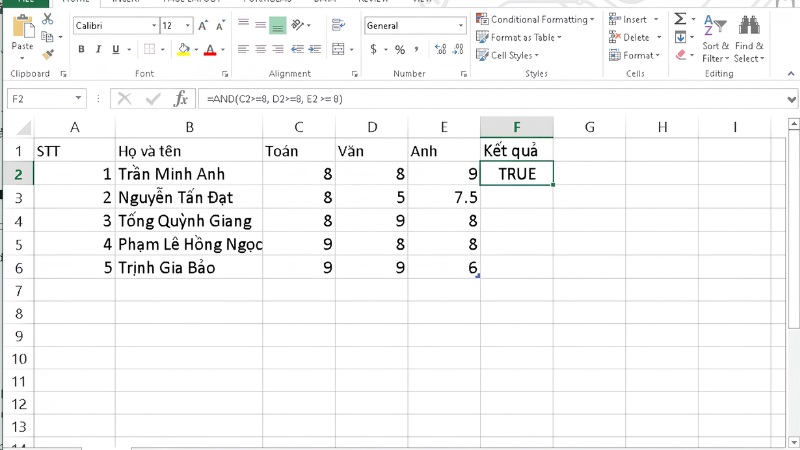This screenshot has height=450, width=800.
Task: Open the Format cells menu
Action: 634,55
